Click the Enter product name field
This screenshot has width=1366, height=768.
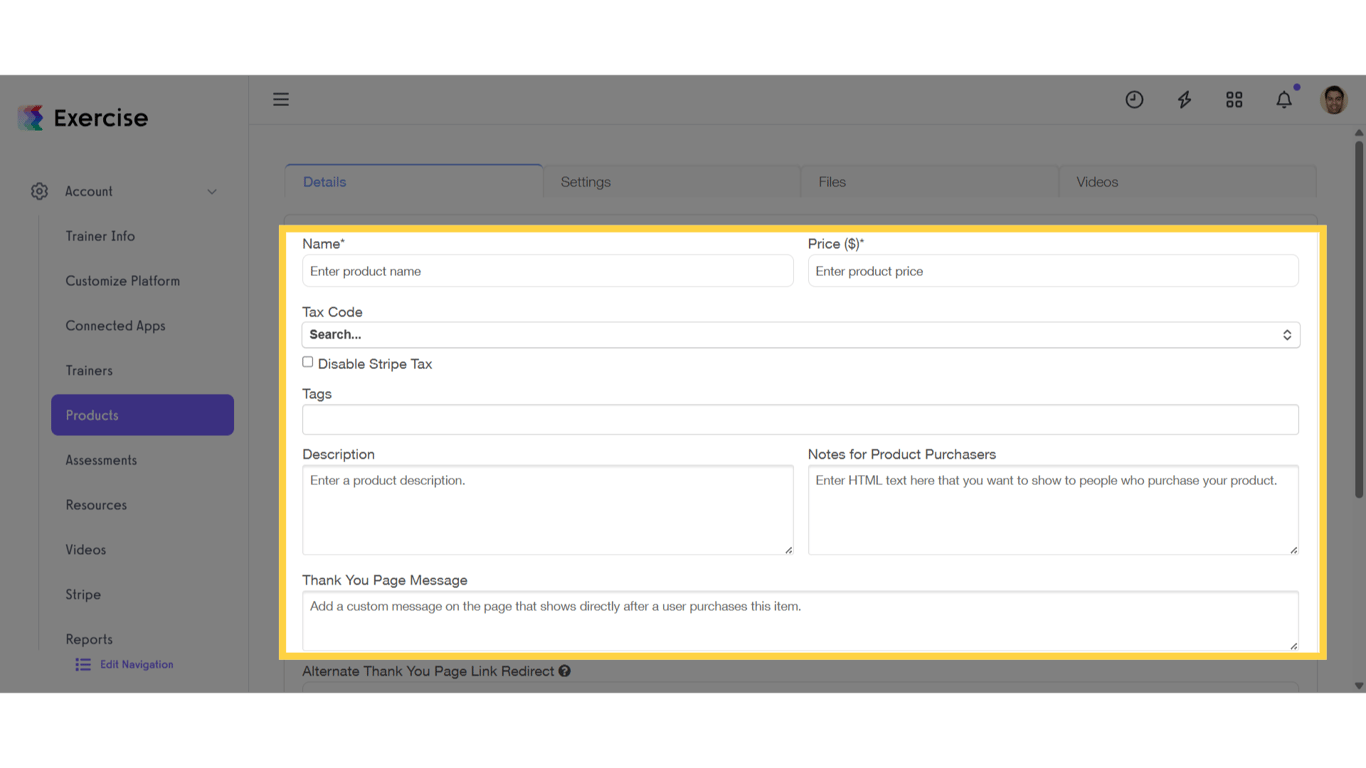coord(547,270)
